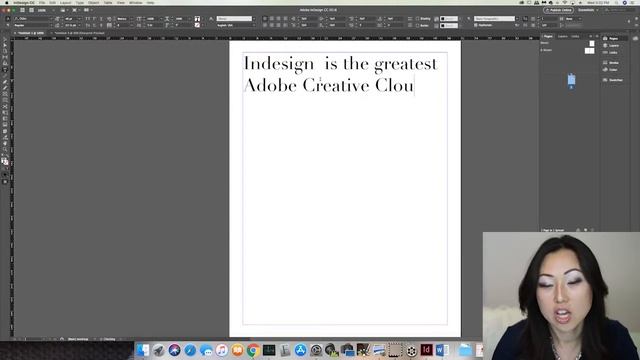The height and width of the screenshot is (360, 640).
Task: Open the Layers panel from the dock
Action: pos(611,45)
